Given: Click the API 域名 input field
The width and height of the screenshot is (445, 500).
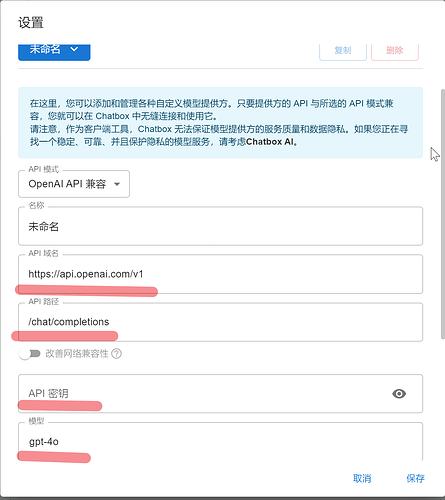Looking at the screenshot, I should [x=220, y=274].
